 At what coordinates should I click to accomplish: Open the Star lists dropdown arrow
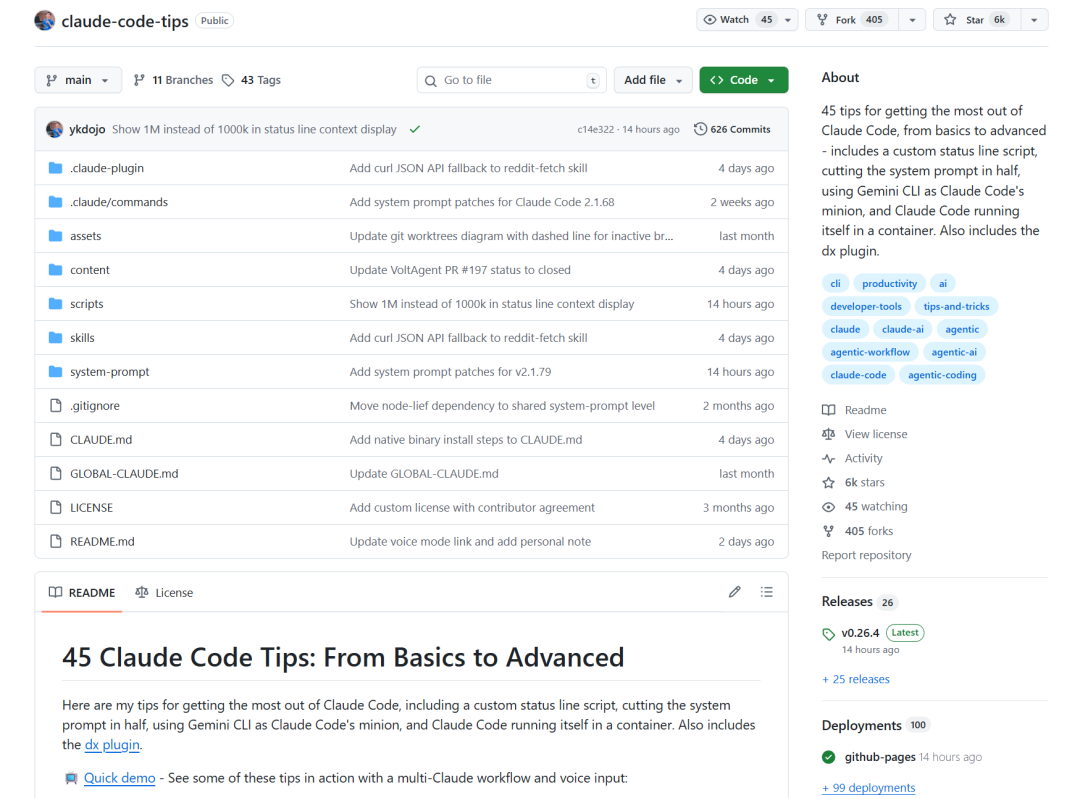(1034, 20)
